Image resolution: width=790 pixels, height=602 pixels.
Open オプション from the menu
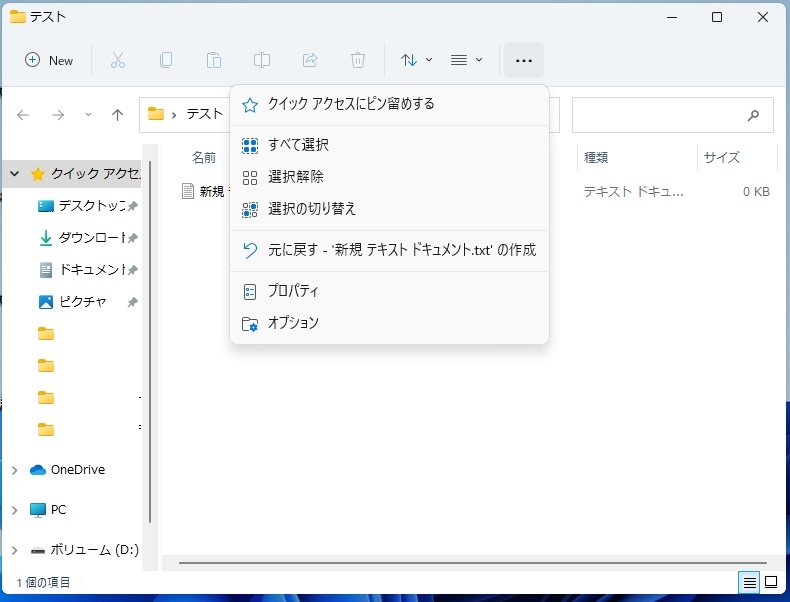(x=293, y=323)
